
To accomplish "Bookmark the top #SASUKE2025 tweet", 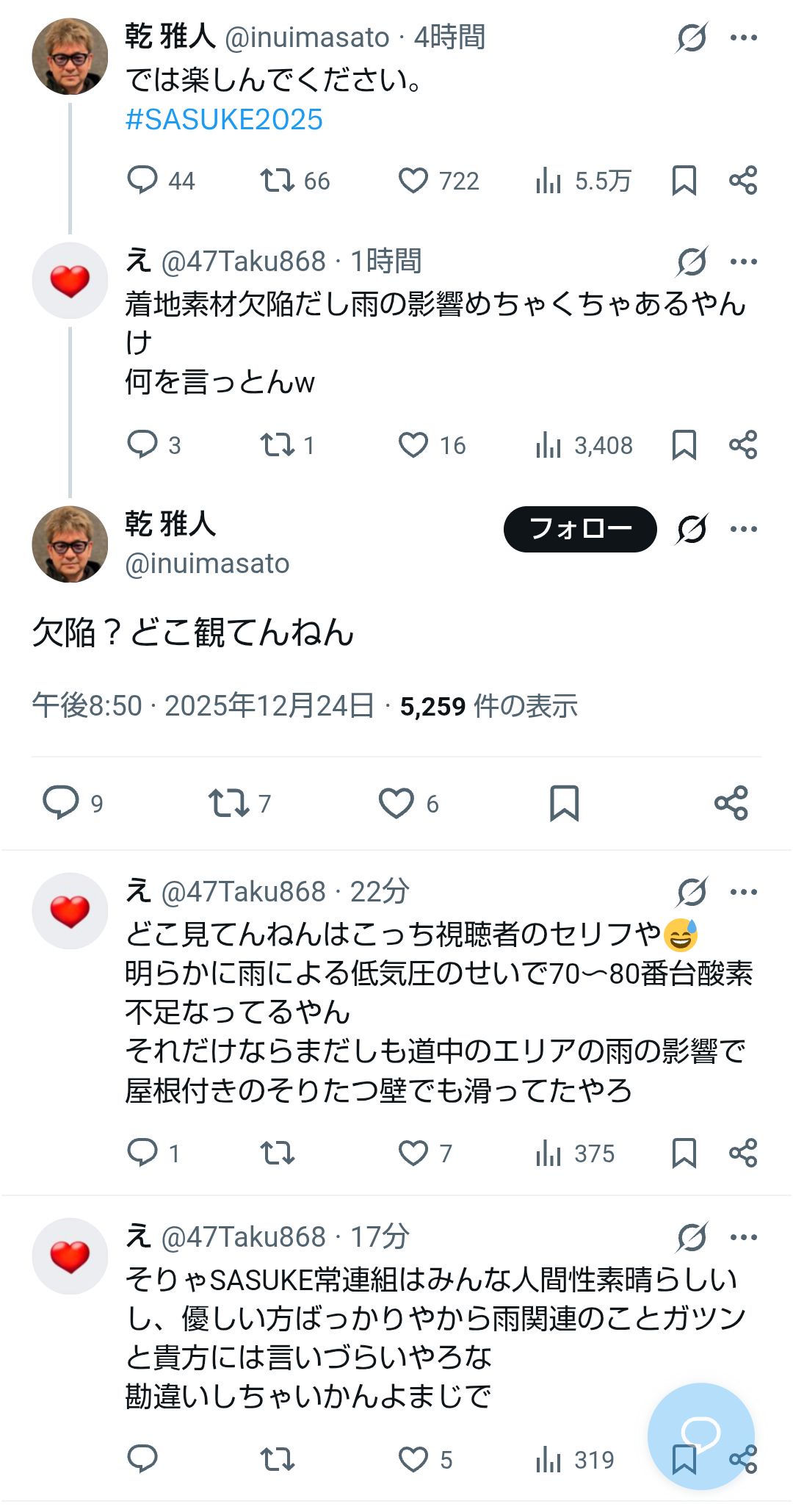I will [684, 180].
